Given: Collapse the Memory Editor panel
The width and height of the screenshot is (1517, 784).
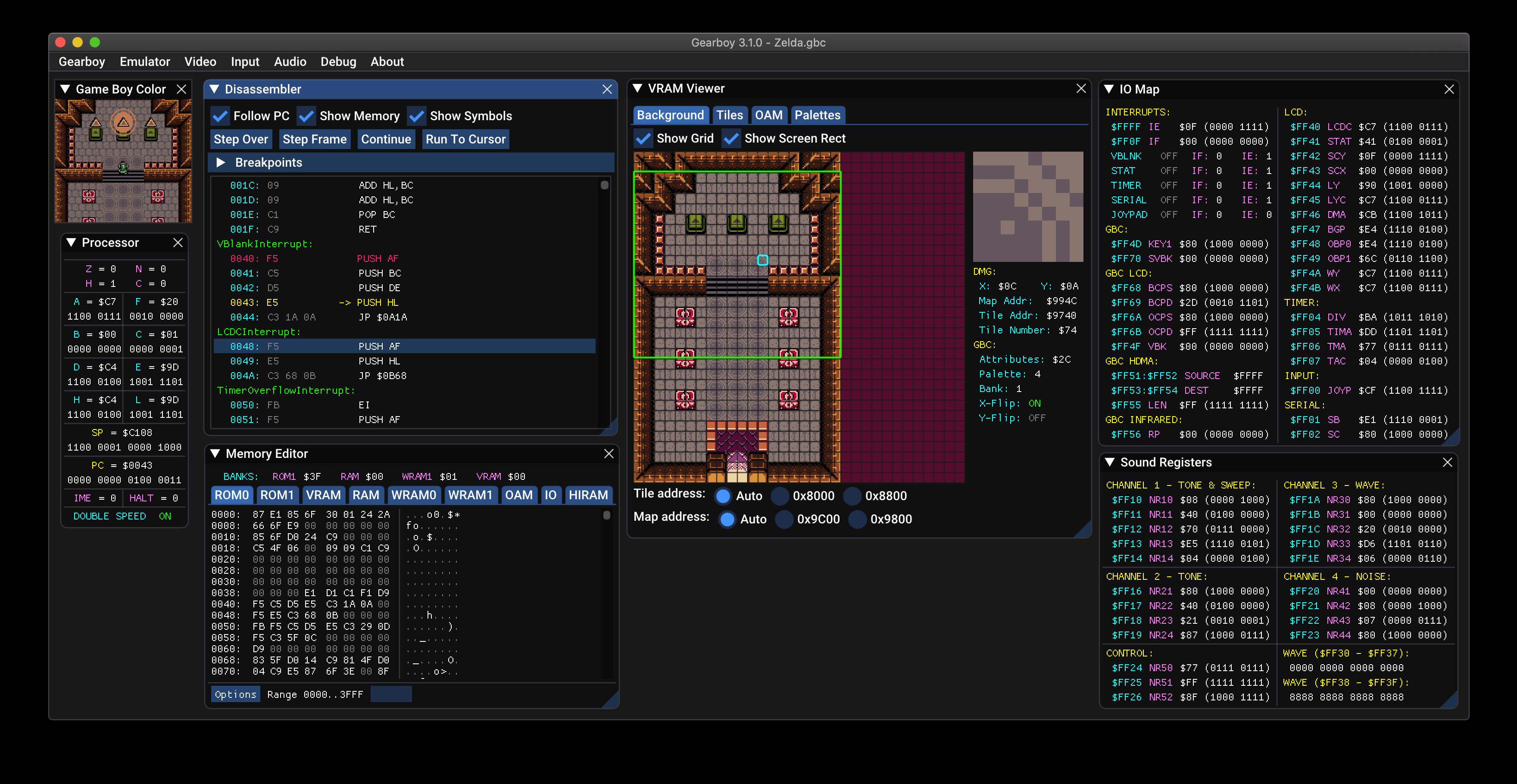Looking at the screenshot, I should point(215,453).
